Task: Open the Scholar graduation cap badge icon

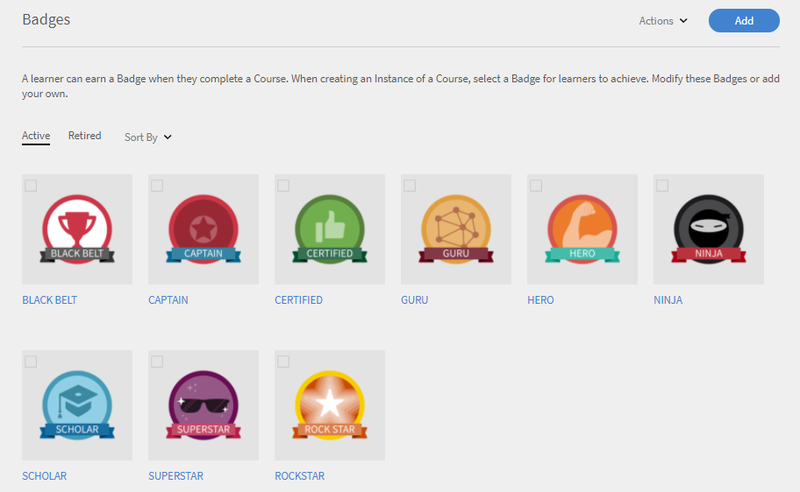Action: 77,405
